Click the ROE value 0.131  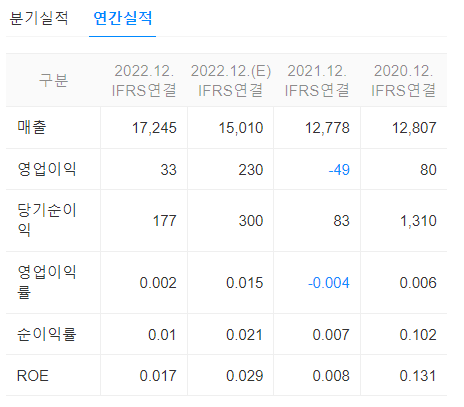(x=418, y=376)
